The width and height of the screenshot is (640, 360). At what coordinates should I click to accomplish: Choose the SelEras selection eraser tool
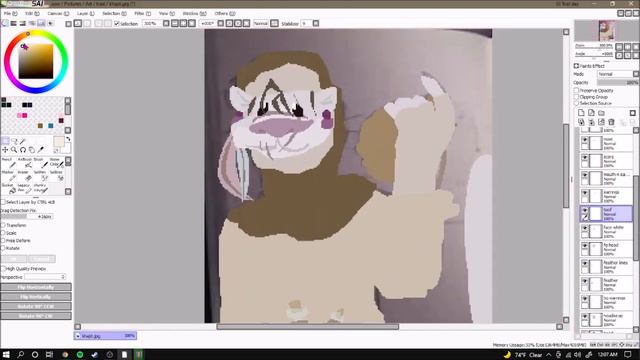(x=56, y=176)
